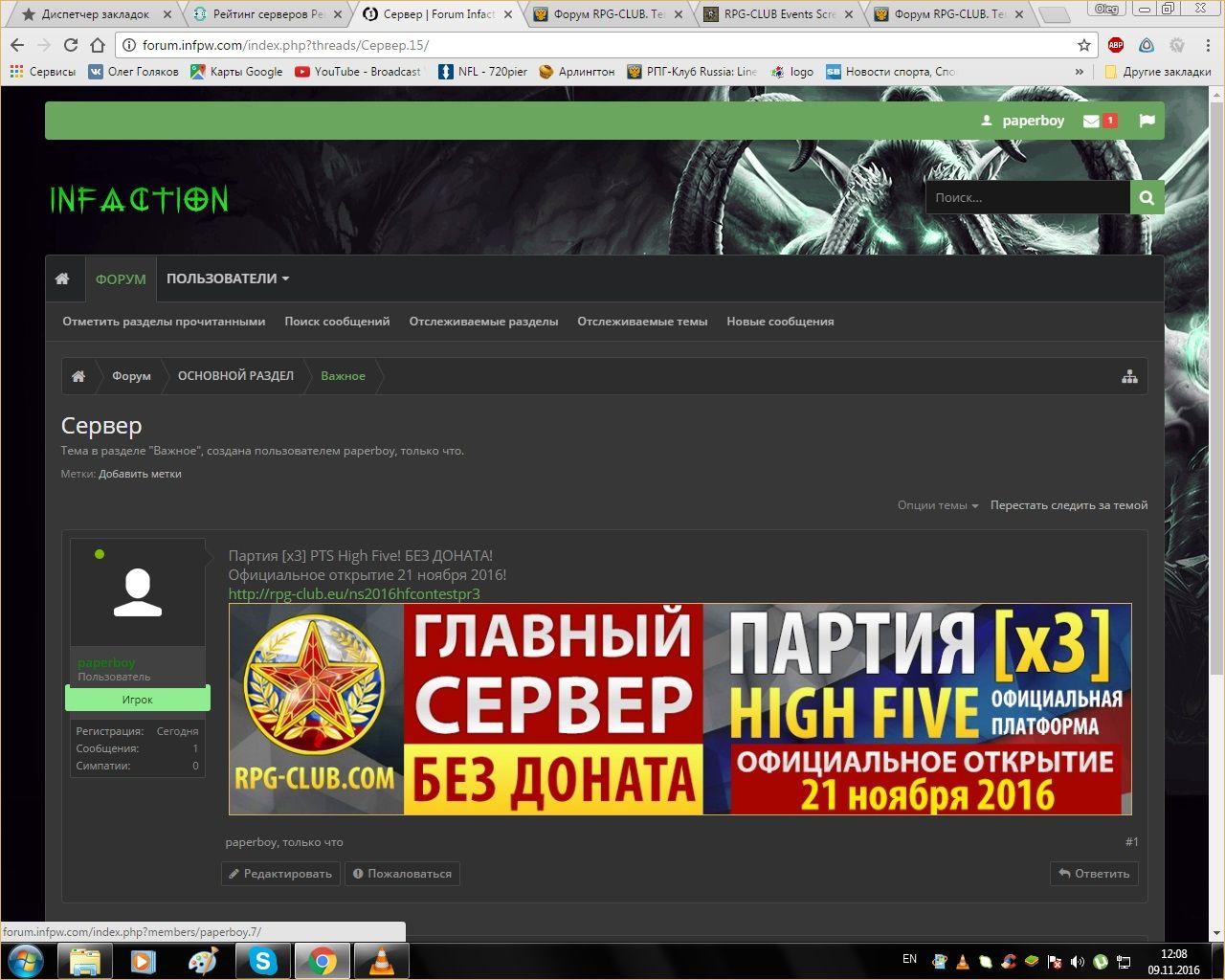Image resolution: width=1225 pixels, height=980 pixels.
Task: Click Перестать следить за темой link
Action: click(x=1068, y=505)
